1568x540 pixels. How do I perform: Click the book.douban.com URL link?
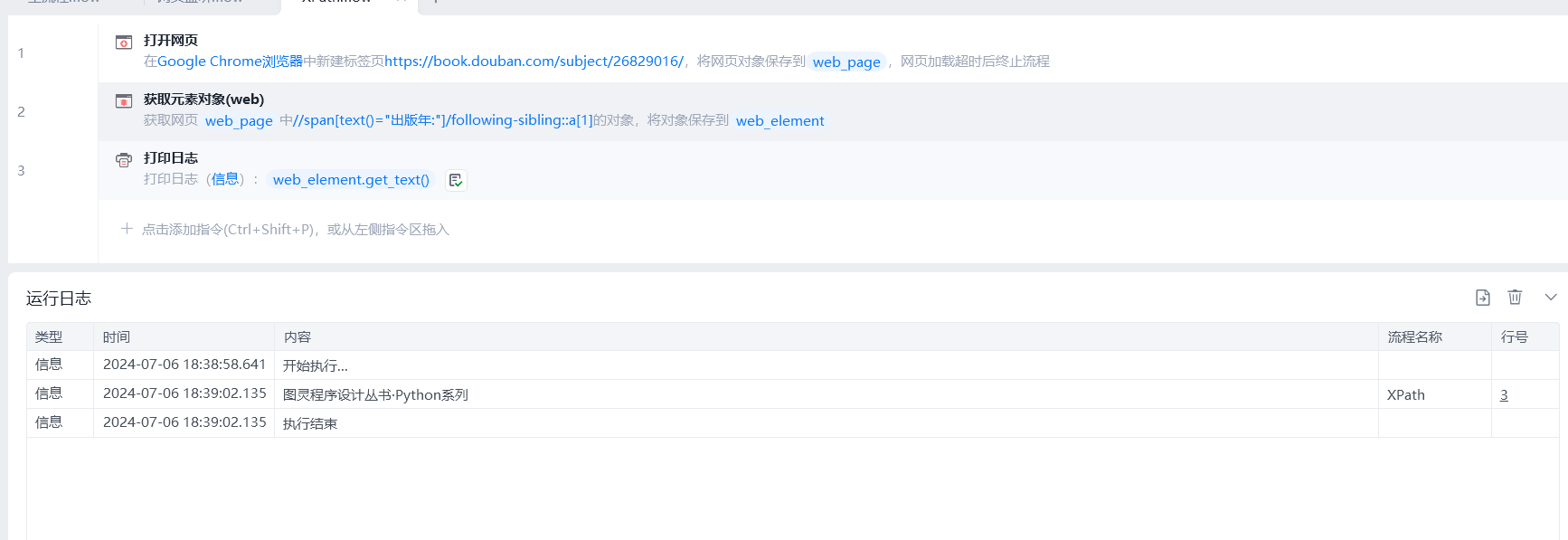click(x=534, y=62)
